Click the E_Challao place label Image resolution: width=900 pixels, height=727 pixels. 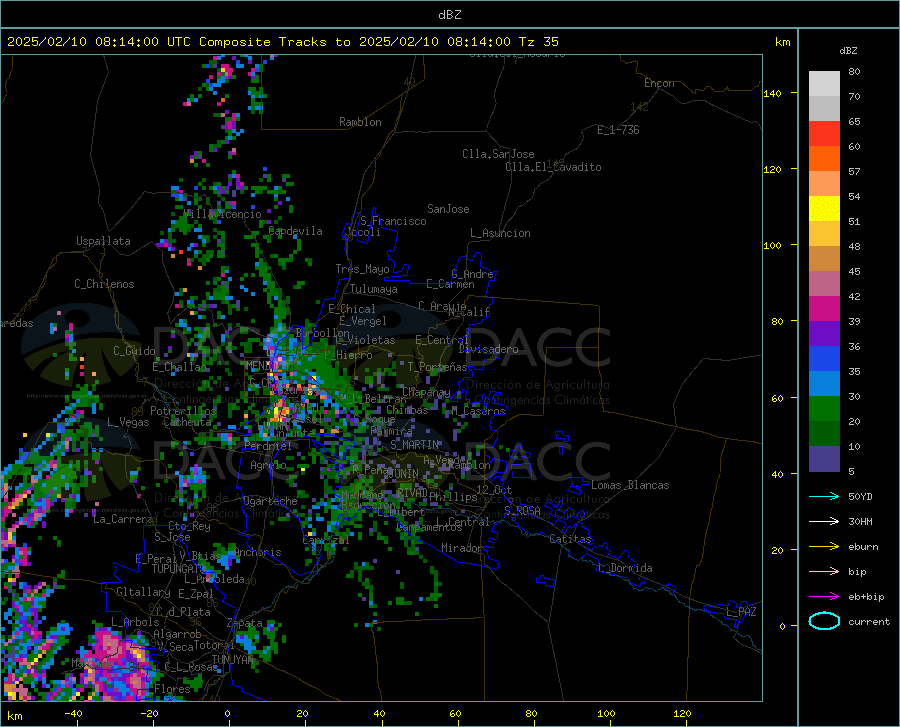179,367
